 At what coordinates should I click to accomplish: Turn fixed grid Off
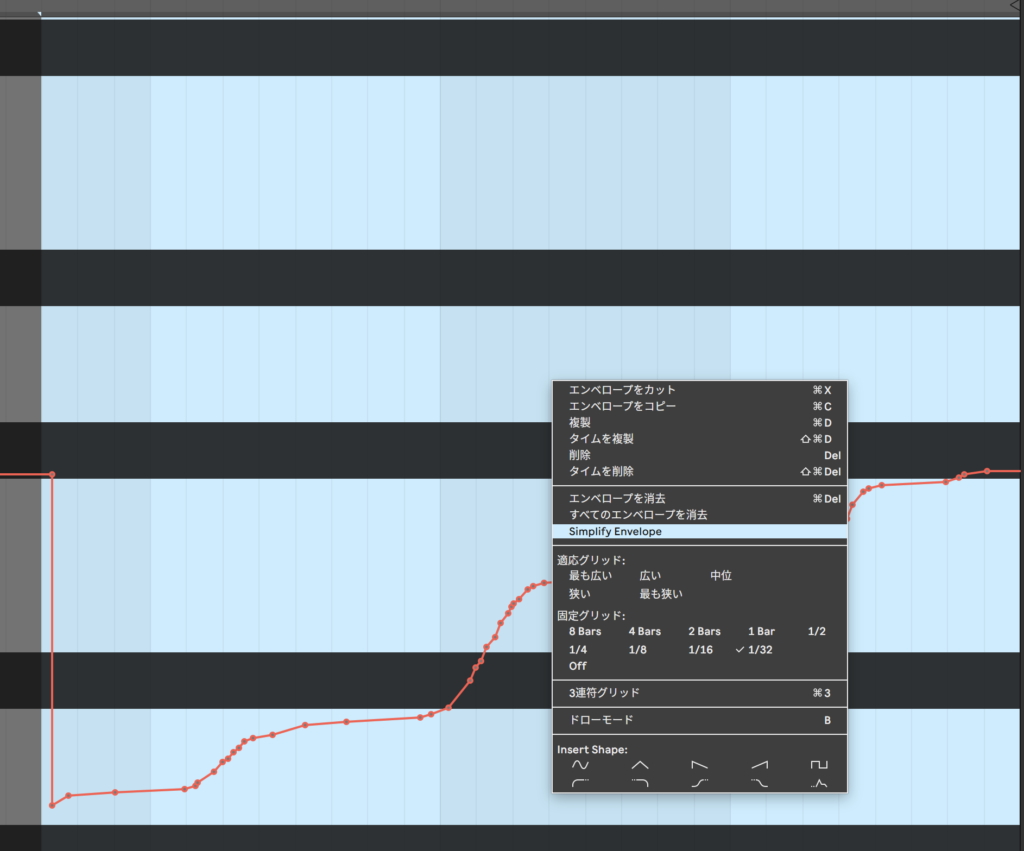point(578,666)
